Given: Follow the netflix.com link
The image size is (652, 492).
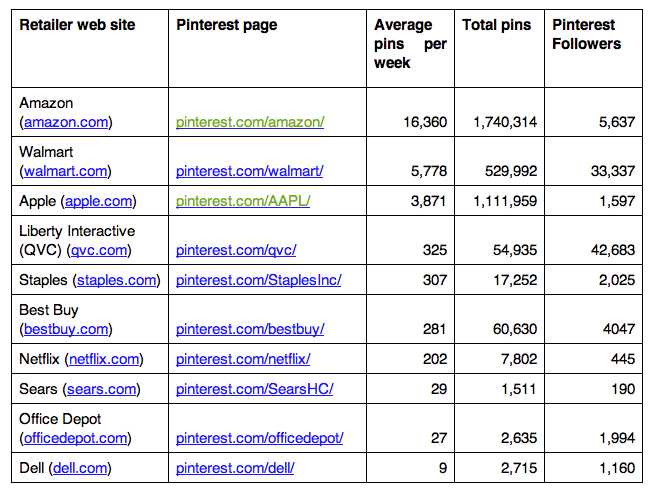Looking at the screenshot, I should click(x=104, y=358).
